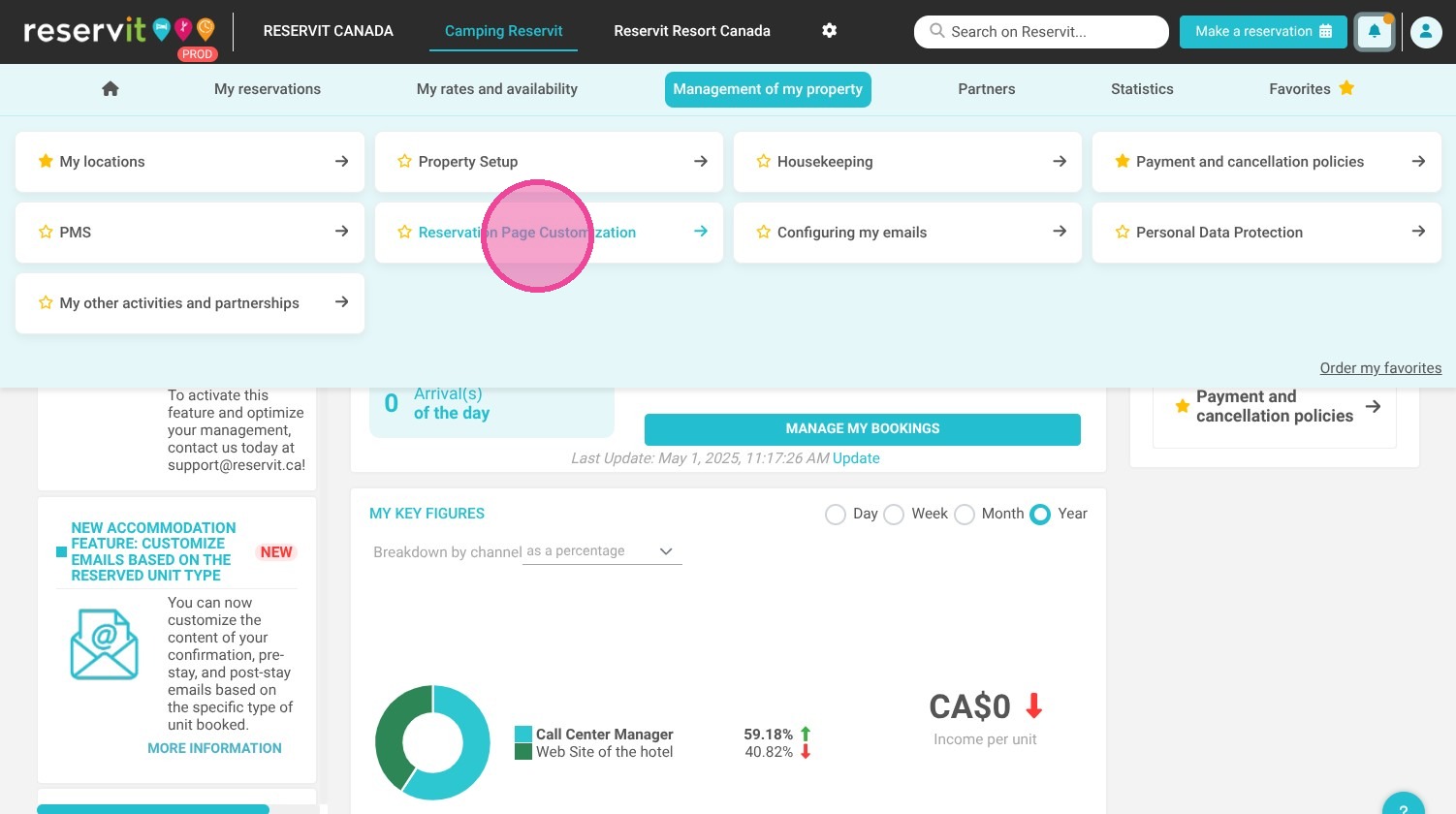Star the Configuring my emails entry
Image resolution: width=1456 pixels, height=814 pixels.
(x=763, y=232)
